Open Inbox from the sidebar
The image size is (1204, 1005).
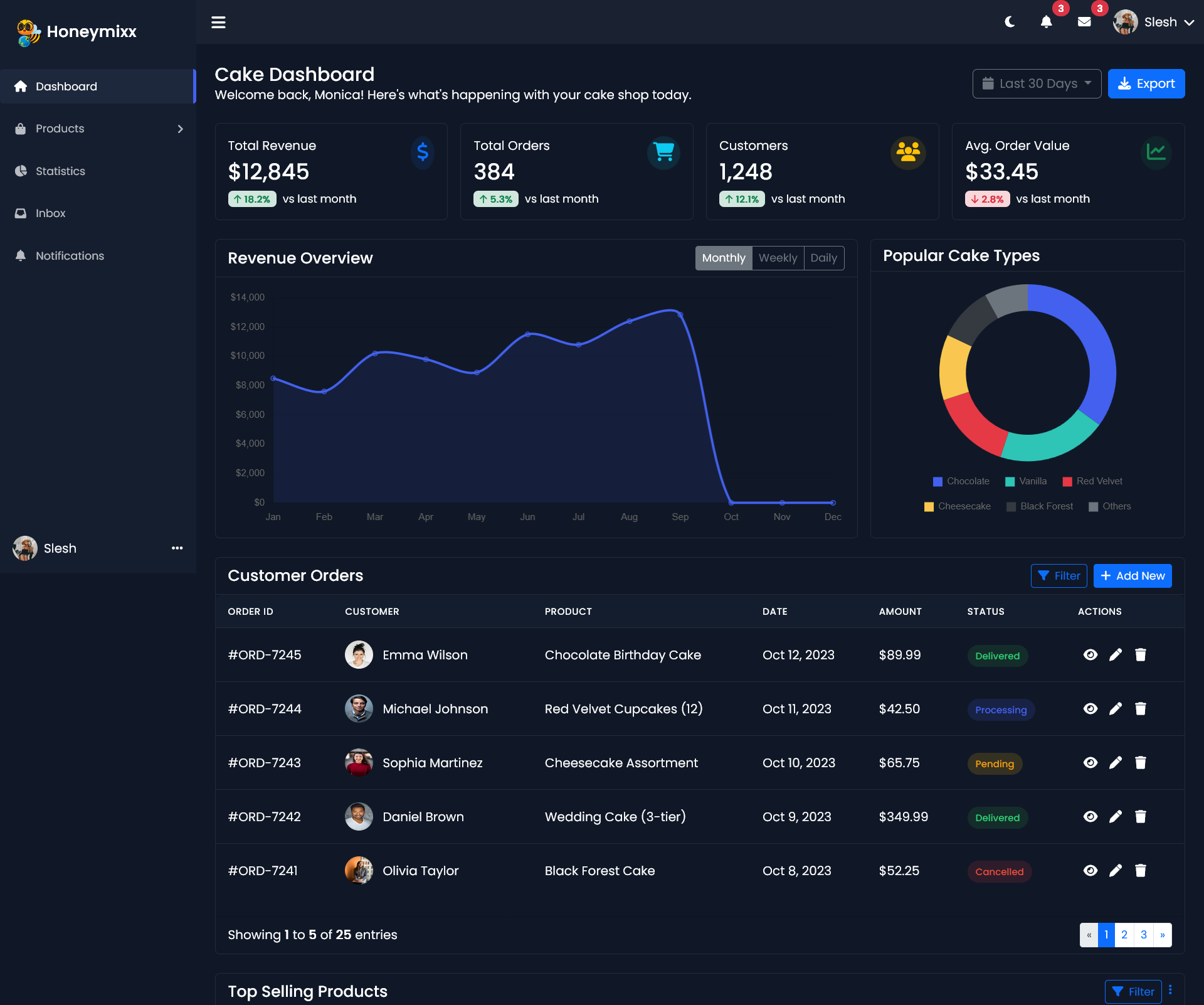[x=50, y=213]
